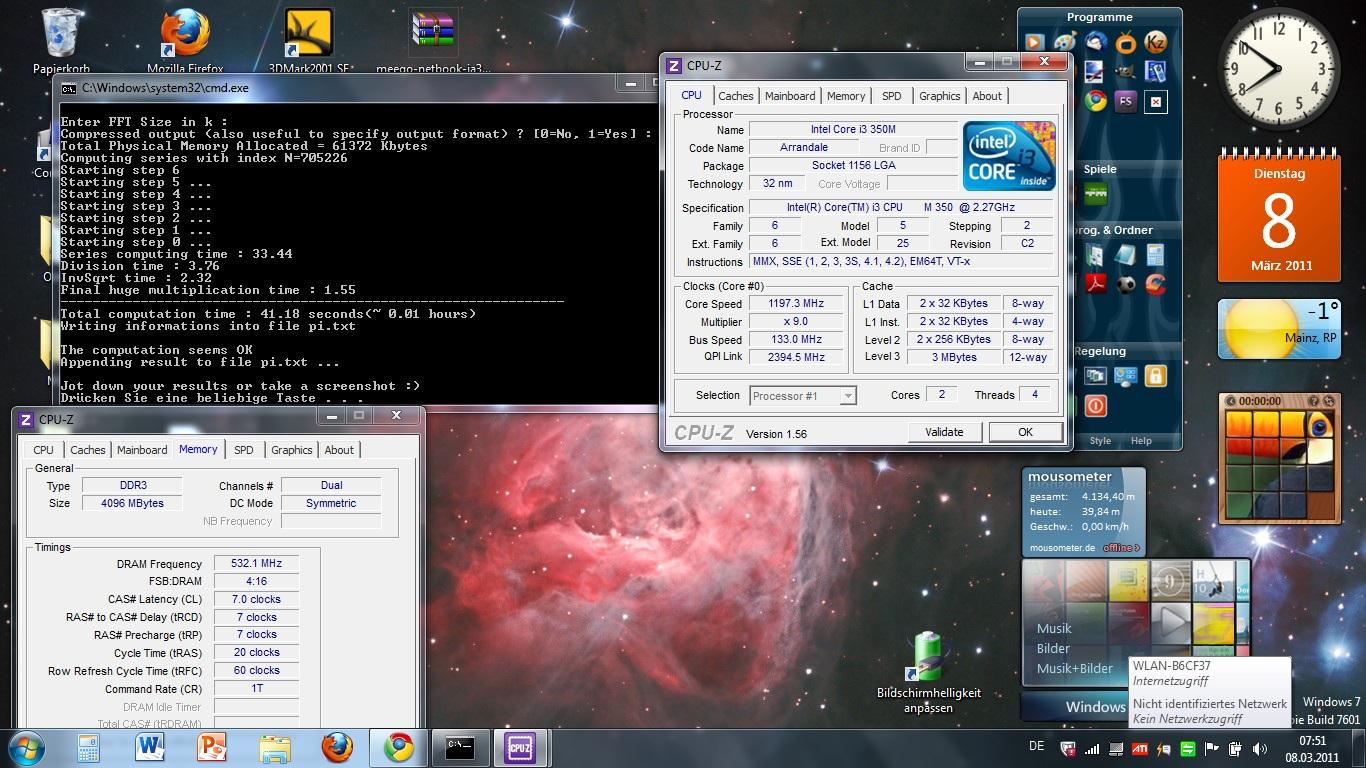Click the Validate button in CPU-Z
This screenshot has width=1366, height=768.
[944, 432]
